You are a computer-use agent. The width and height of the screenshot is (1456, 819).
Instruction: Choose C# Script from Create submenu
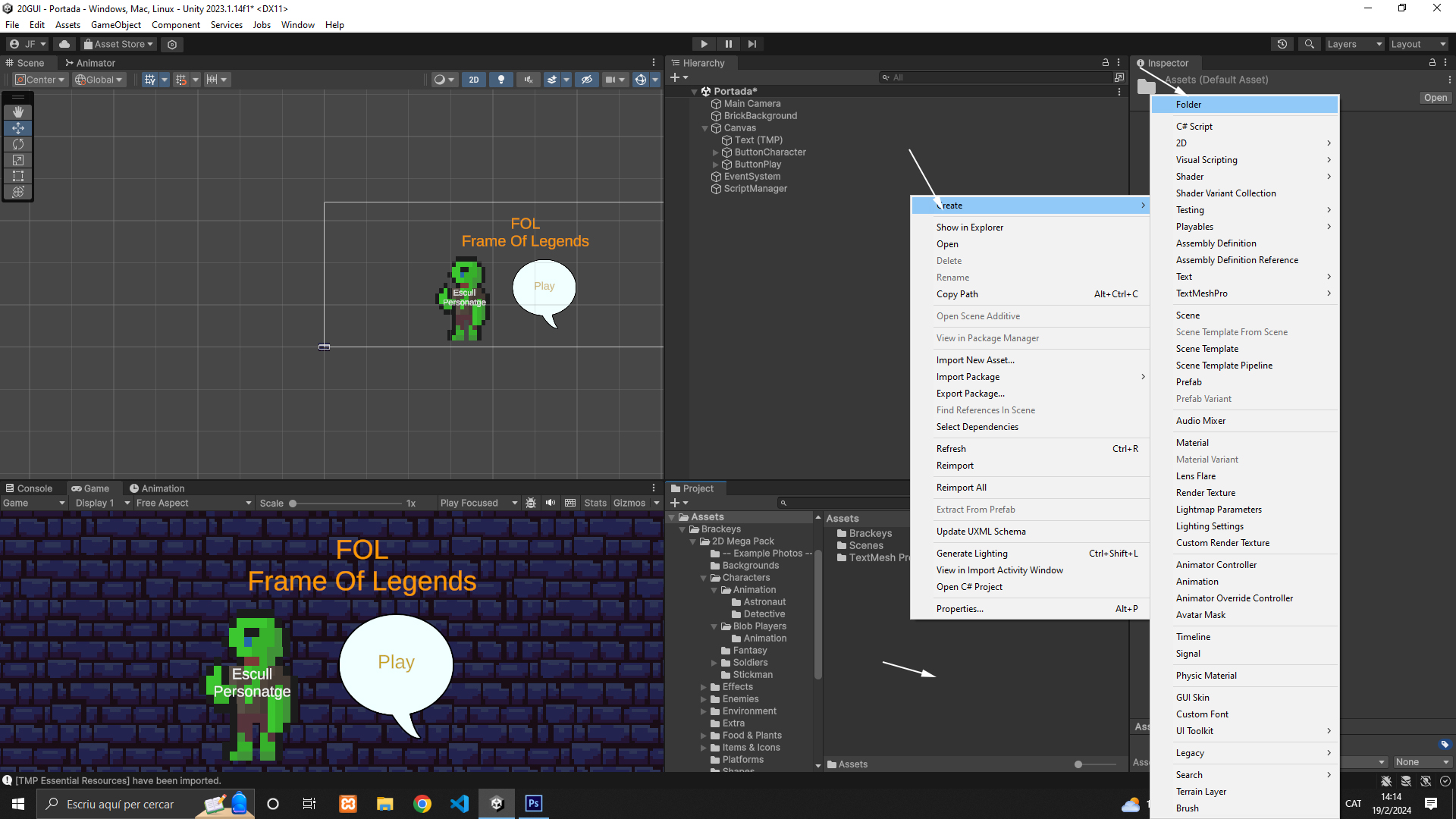pos(1194,127)
